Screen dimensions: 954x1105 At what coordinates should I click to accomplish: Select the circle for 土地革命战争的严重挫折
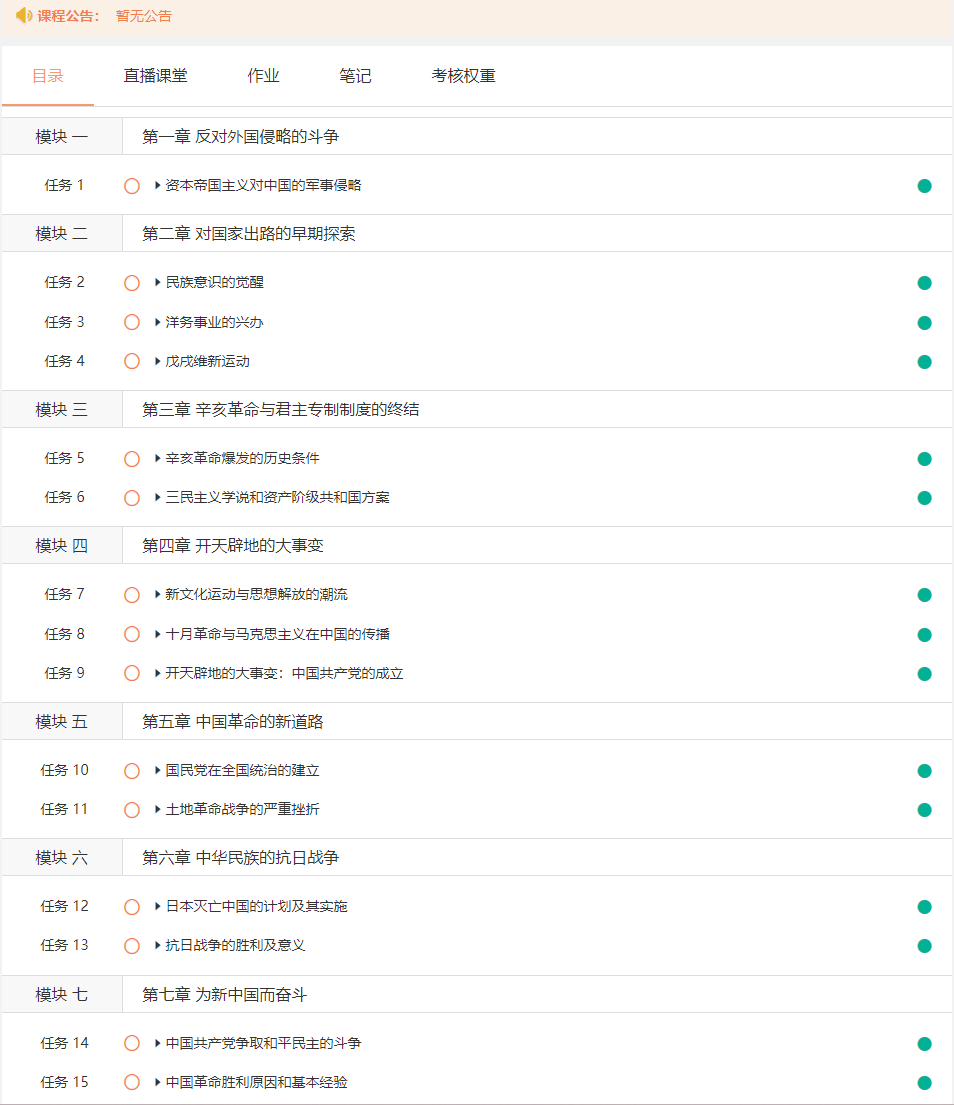(x=131, y=810)
